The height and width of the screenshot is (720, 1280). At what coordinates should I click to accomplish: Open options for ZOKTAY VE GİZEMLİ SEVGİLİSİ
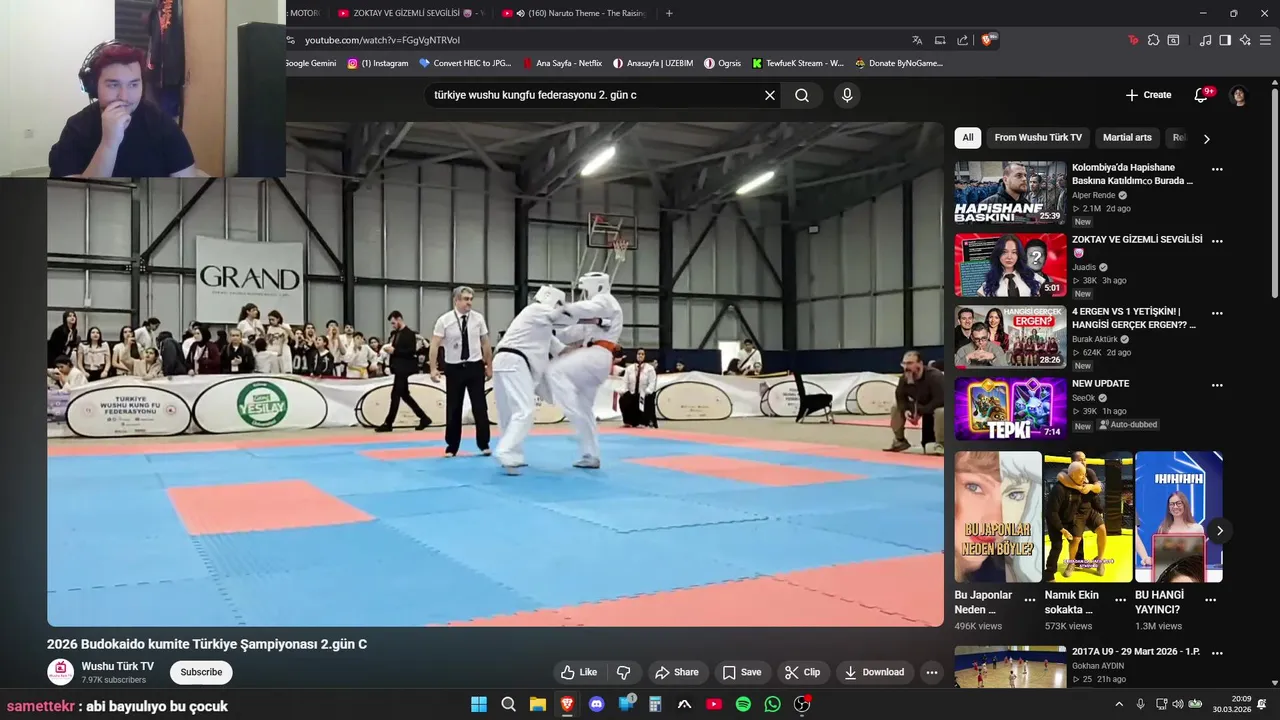[1217, 241]
